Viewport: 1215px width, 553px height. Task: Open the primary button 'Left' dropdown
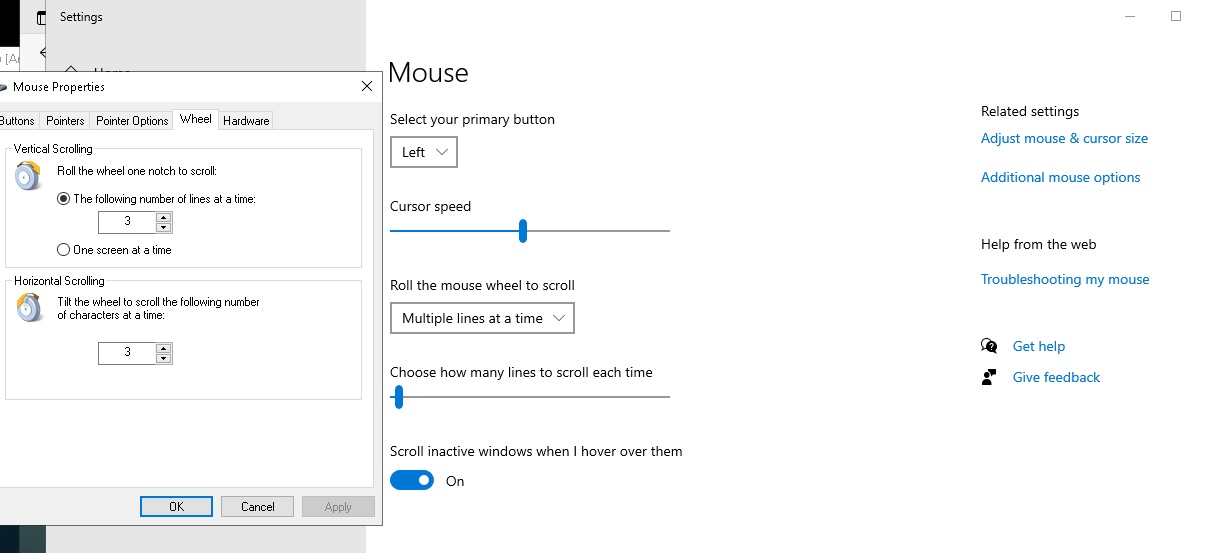(x=424, y=152)
